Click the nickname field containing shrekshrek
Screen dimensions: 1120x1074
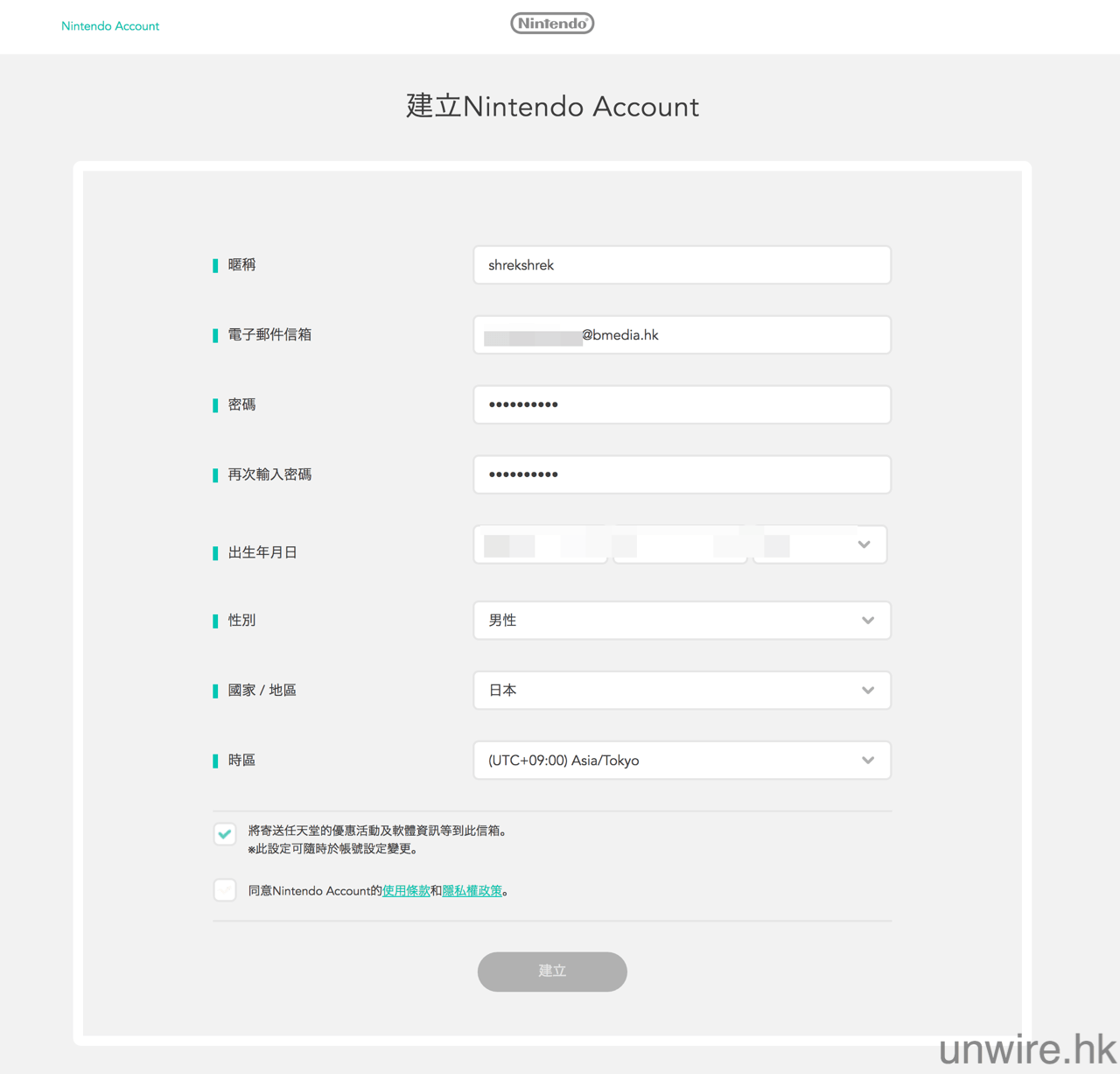(x=682, y=265)
